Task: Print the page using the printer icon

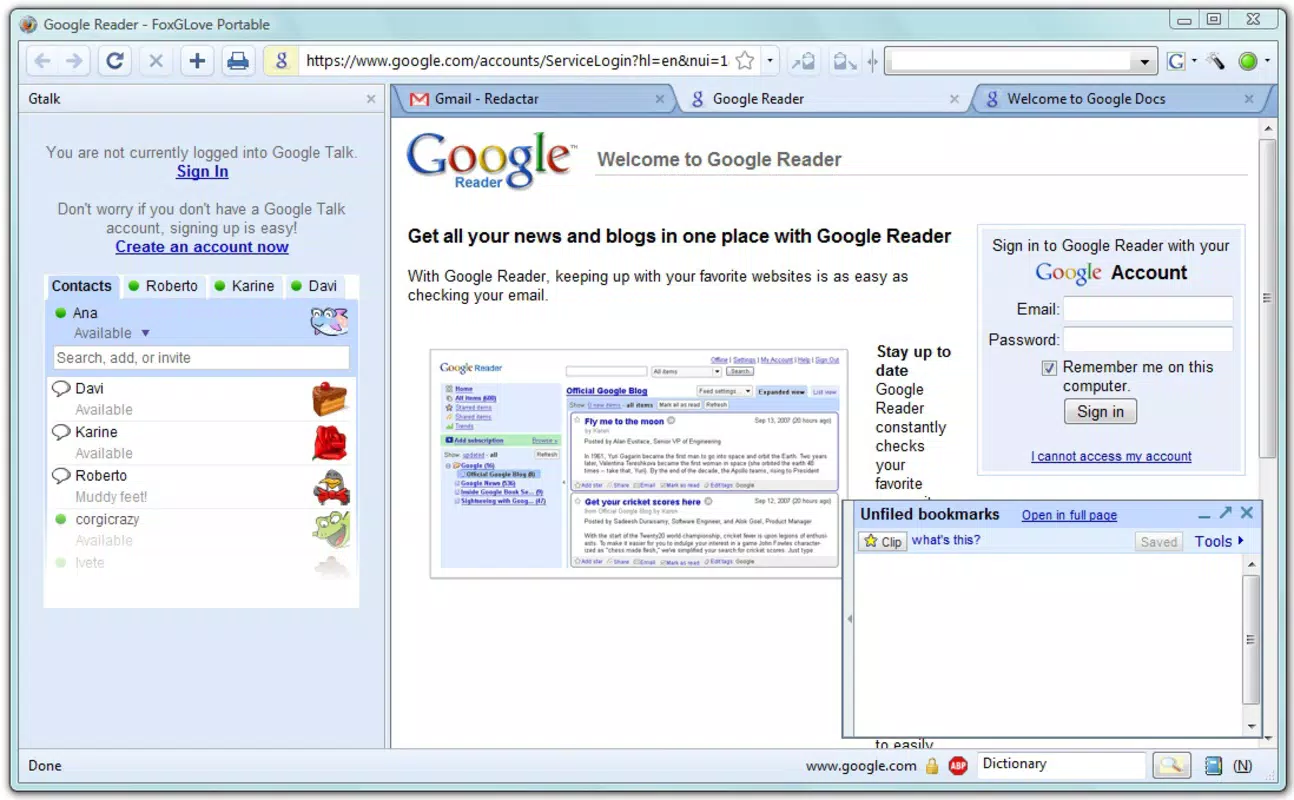Action: [238, 61]
